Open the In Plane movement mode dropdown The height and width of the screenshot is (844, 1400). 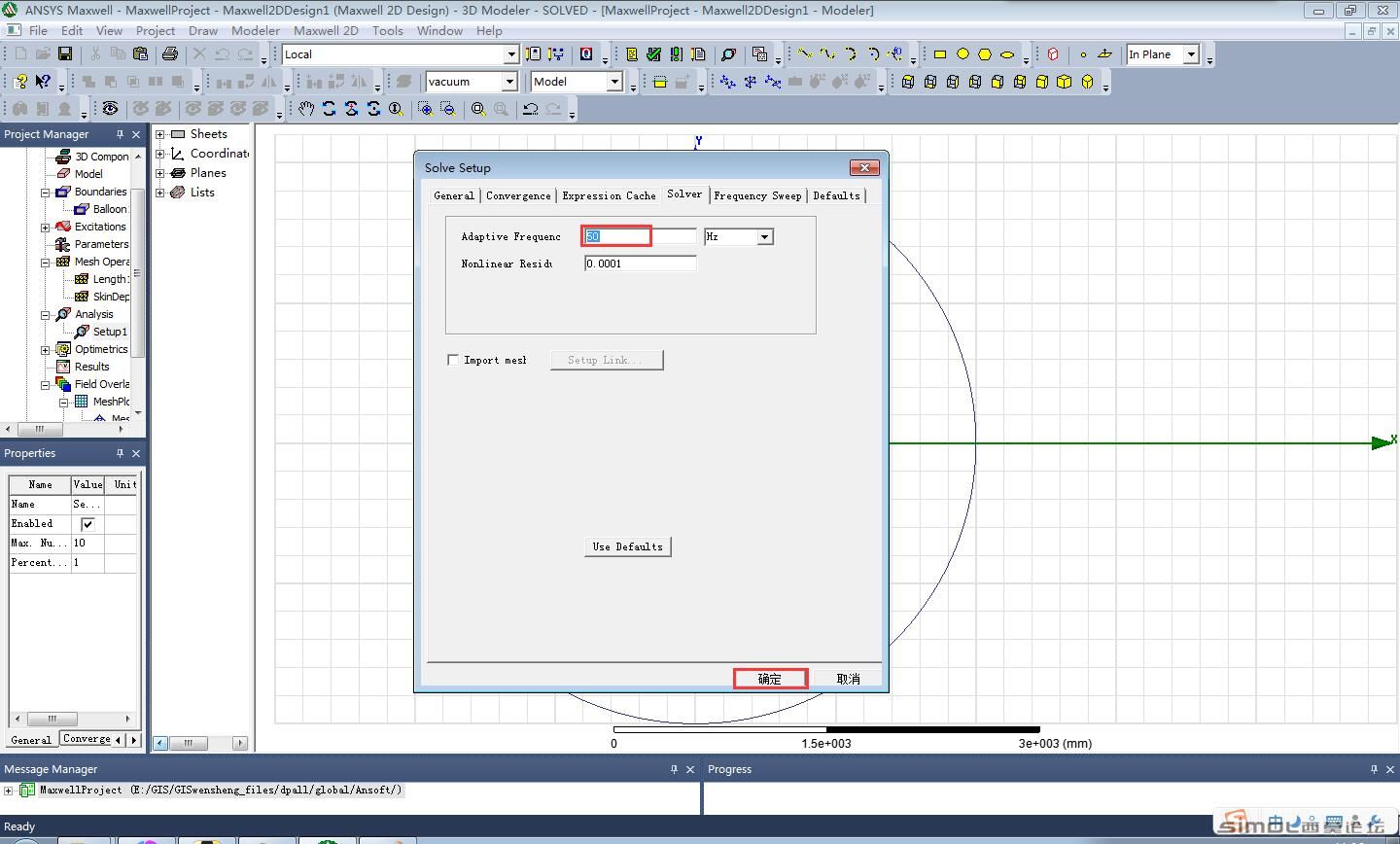(x=1191, y=54)
